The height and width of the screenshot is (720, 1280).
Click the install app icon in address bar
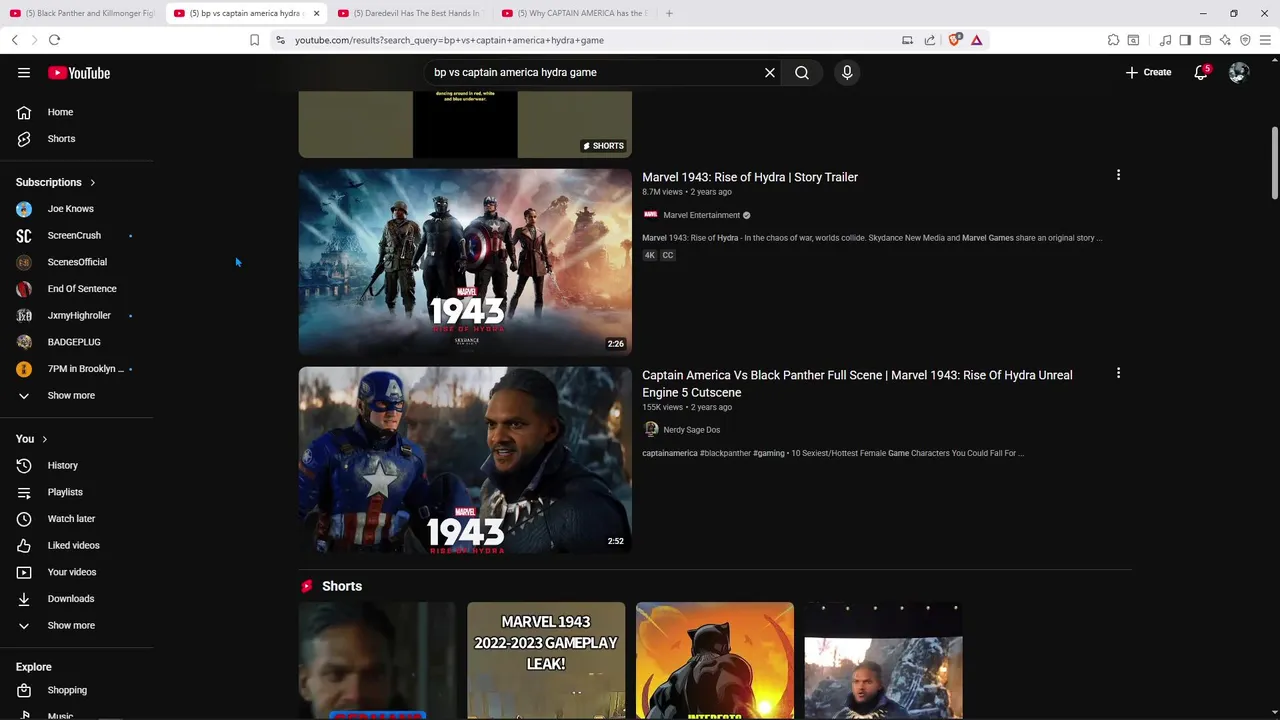[907, 40]
